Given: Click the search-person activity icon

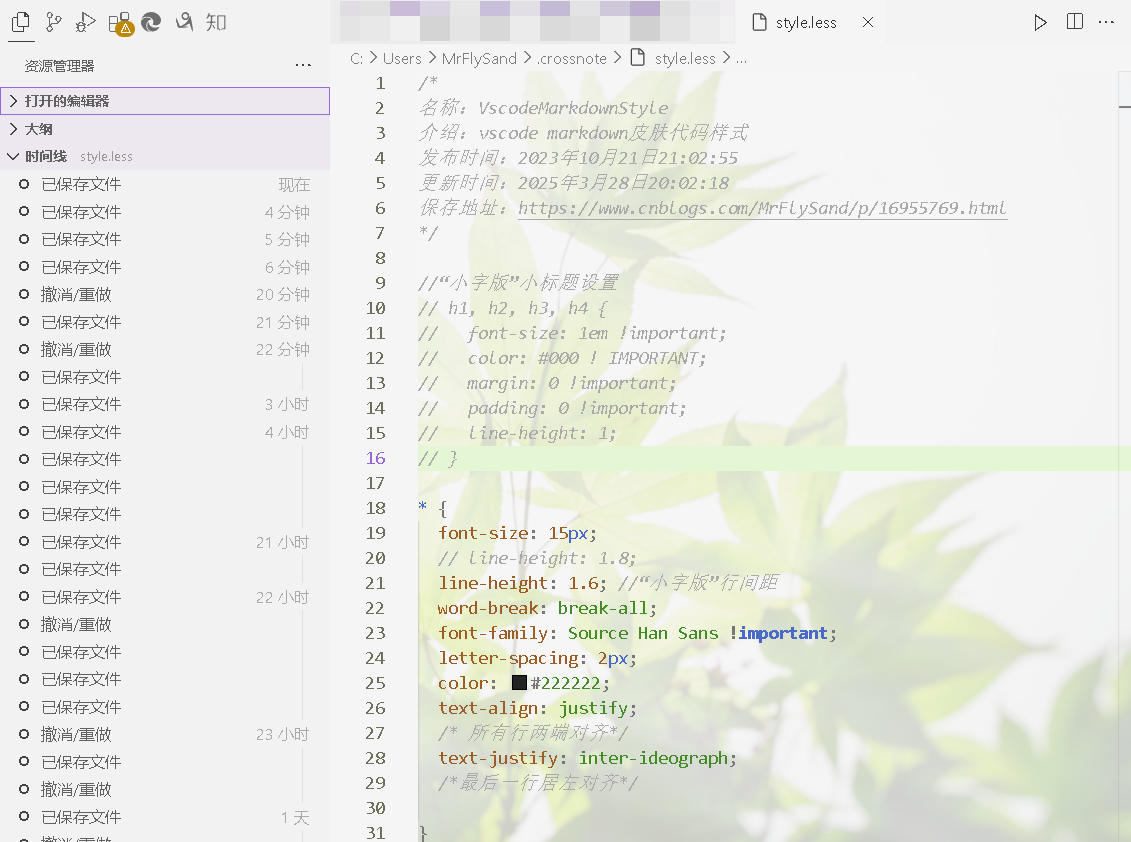Looking at the screenshot, I should [x=185, y=22].
